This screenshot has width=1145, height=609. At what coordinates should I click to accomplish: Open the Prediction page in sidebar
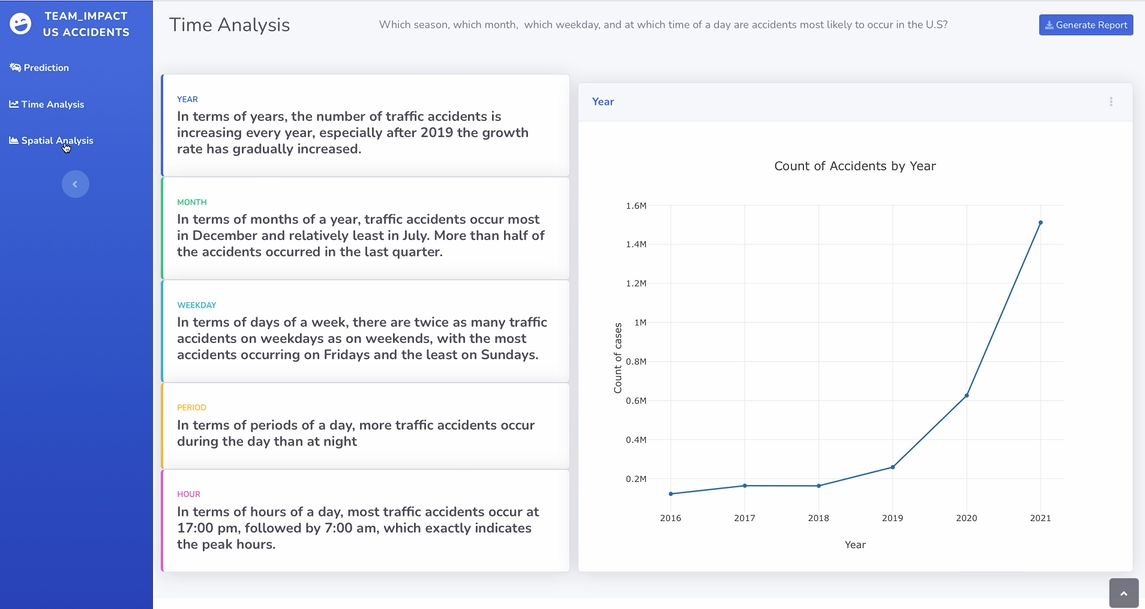click(46, 68)
